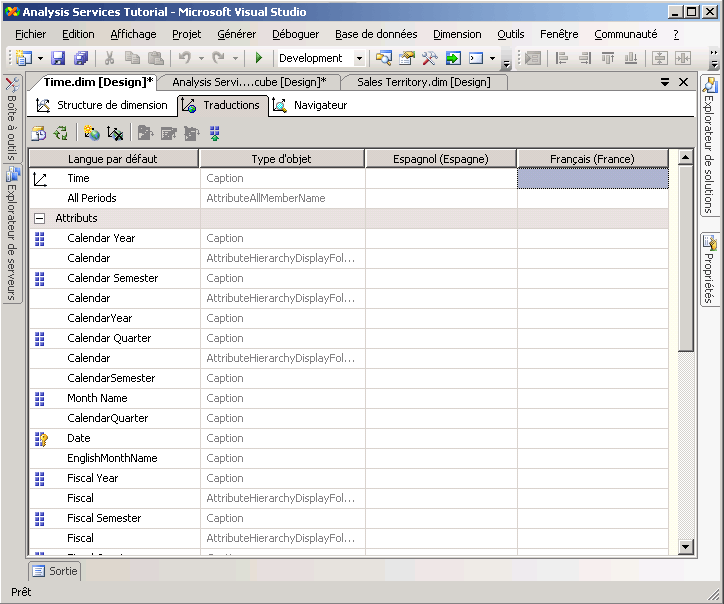Open the Properties window toolbar icon
The image size is (724, 604).
click(407, 58)
